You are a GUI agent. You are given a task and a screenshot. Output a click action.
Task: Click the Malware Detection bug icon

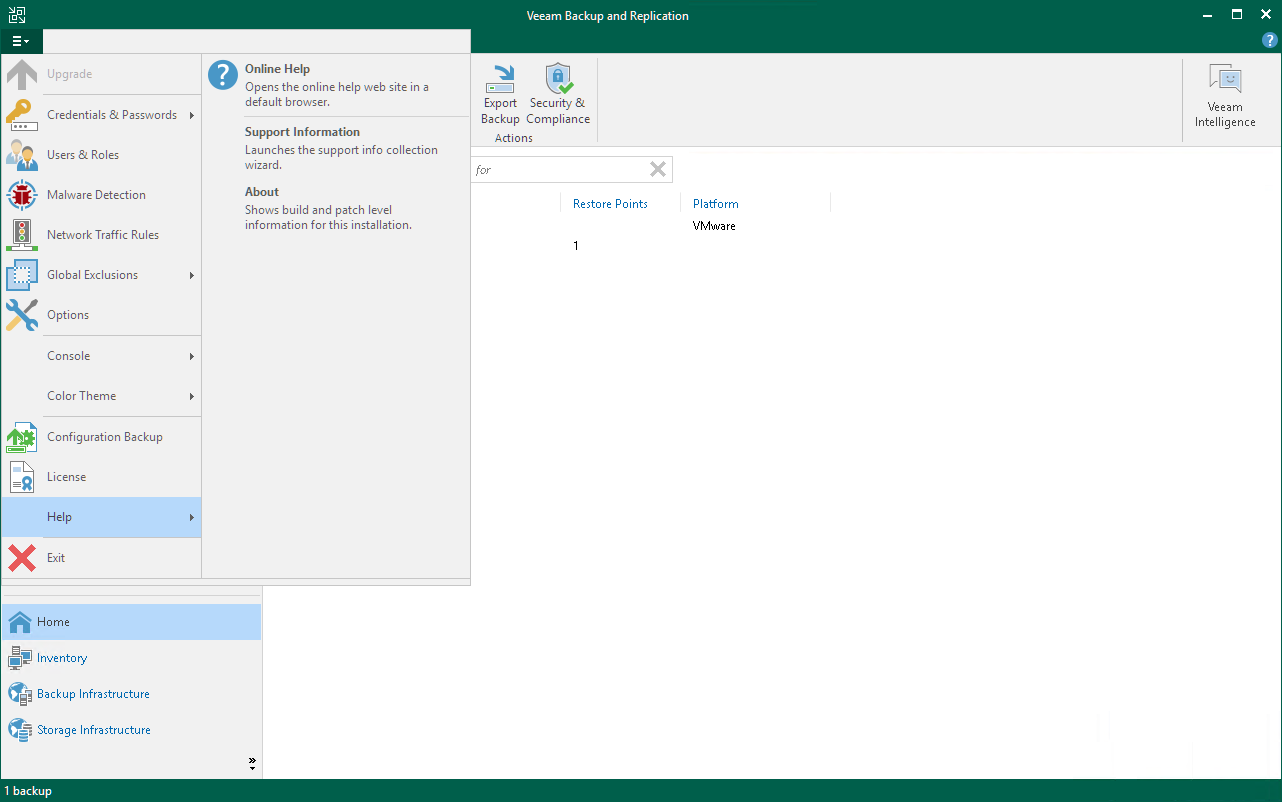pyautogui.click(x=22, y=195)
